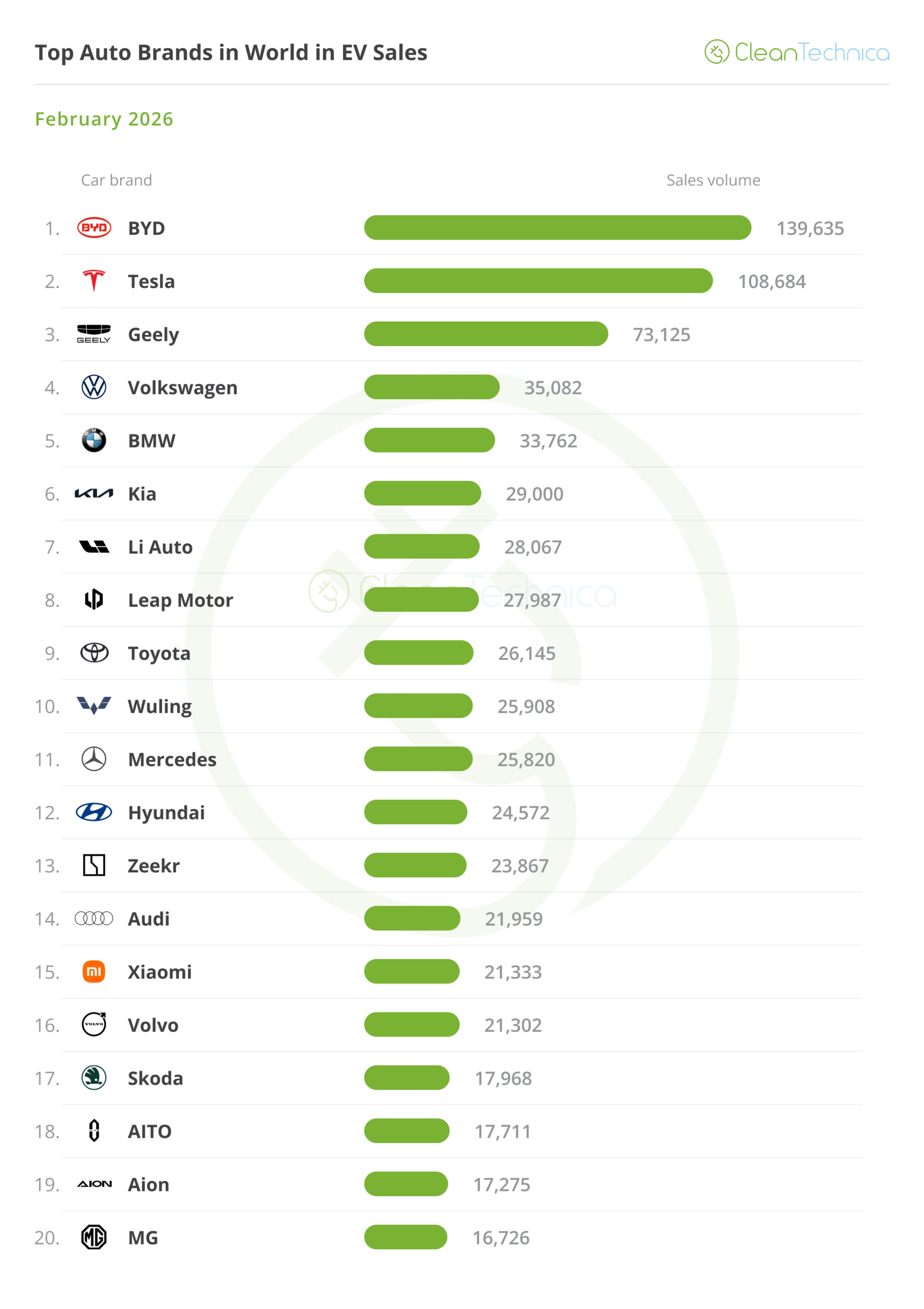Click the BYD green sales bar
This screenshot has height=1309, width=924.
point(557,228)
